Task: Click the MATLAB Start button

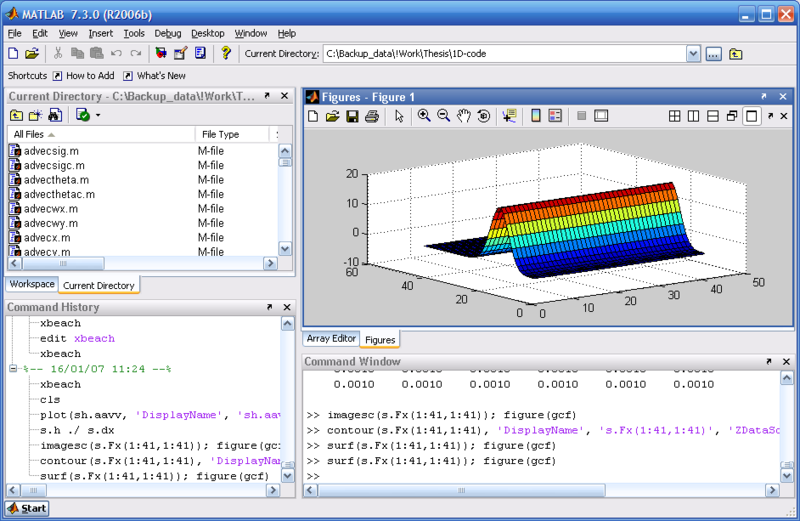Action: (27, 508)
